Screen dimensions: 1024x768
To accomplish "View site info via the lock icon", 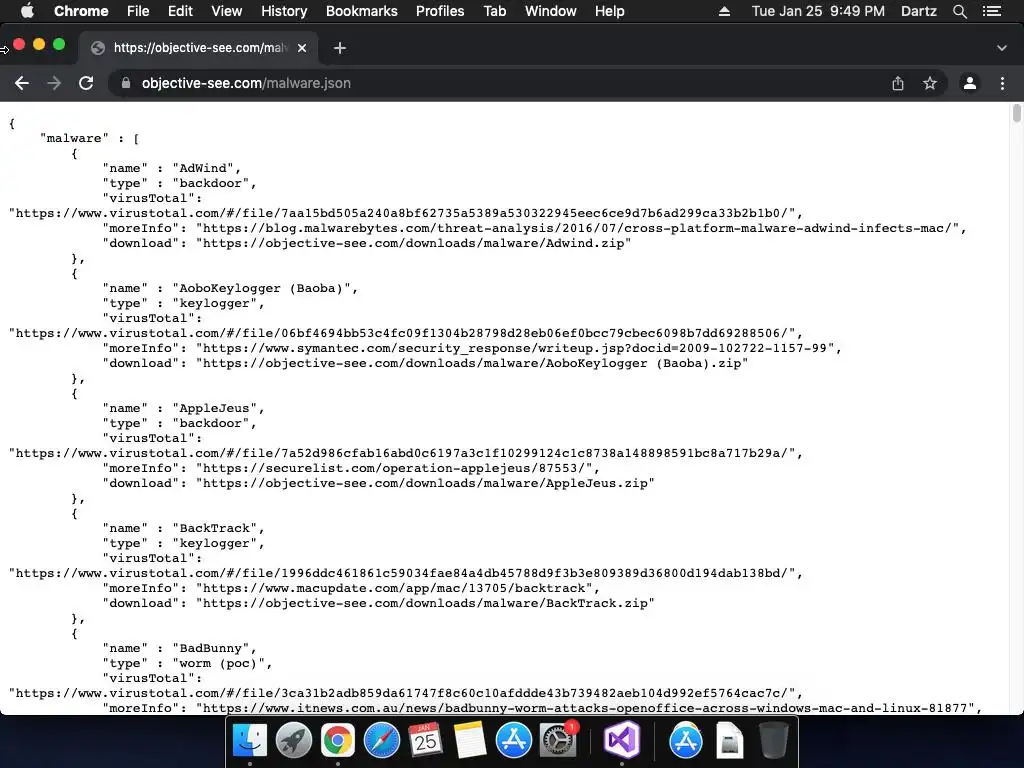I will 126,83.
